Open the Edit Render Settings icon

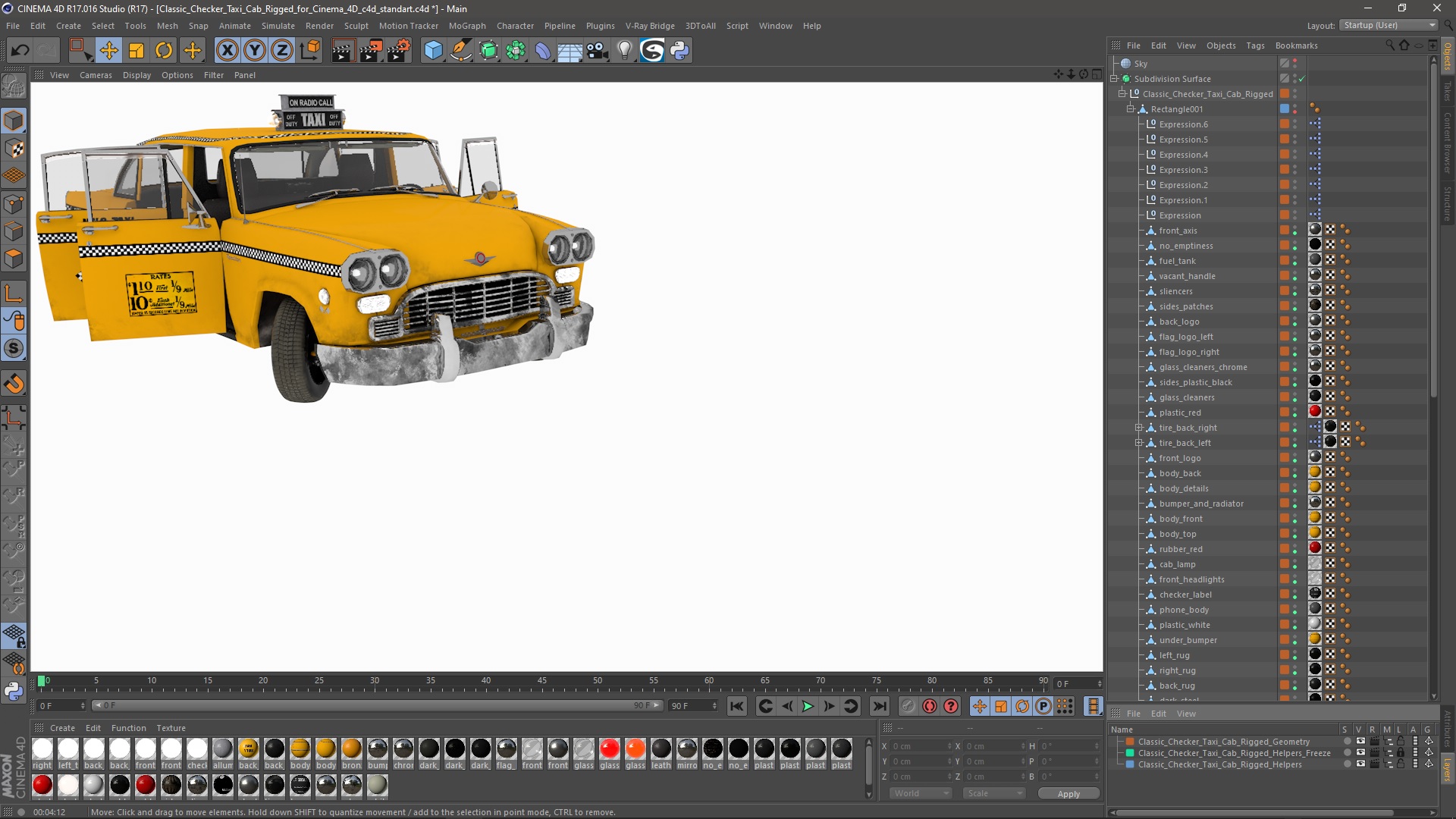click(398, 51)
